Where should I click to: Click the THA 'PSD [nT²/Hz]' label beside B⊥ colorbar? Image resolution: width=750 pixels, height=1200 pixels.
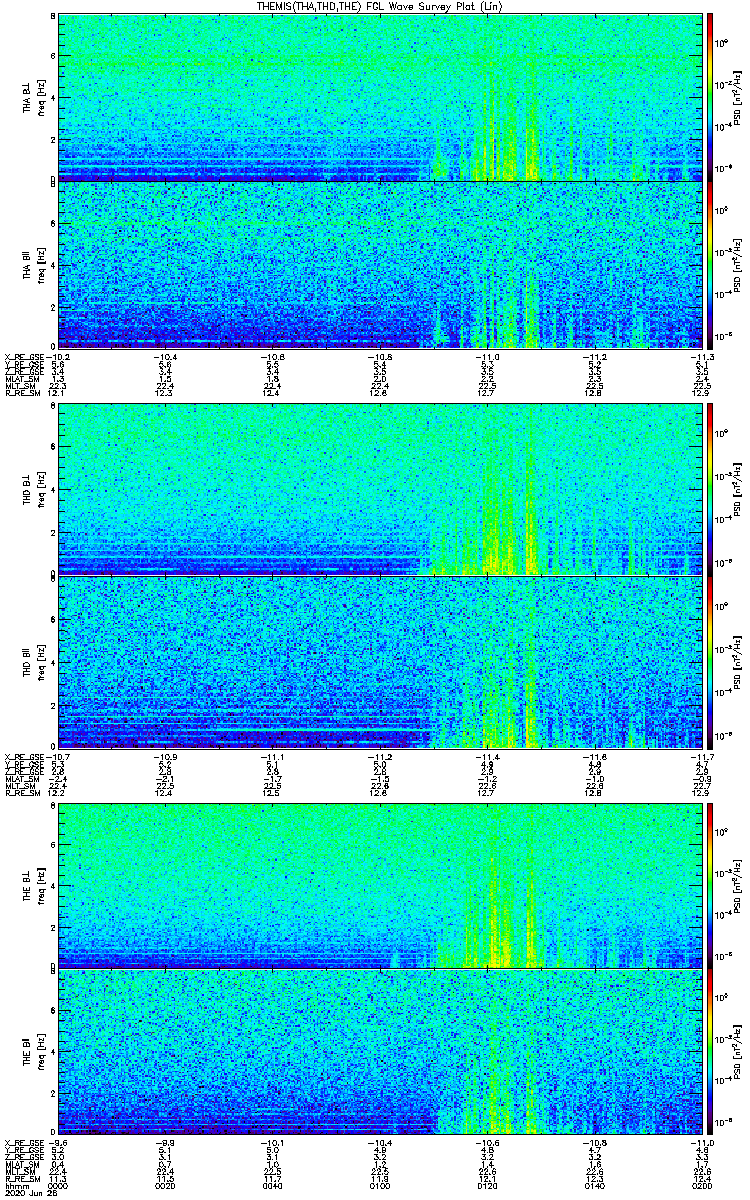pyautogui.click(x=735, y=98)
